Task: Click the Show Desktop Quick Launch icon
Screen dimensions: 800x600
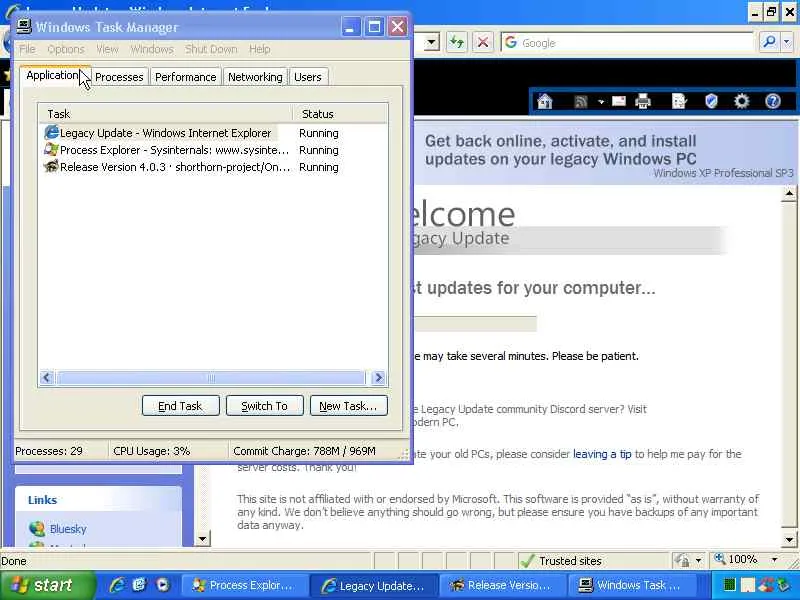Action: click(139, 585)
